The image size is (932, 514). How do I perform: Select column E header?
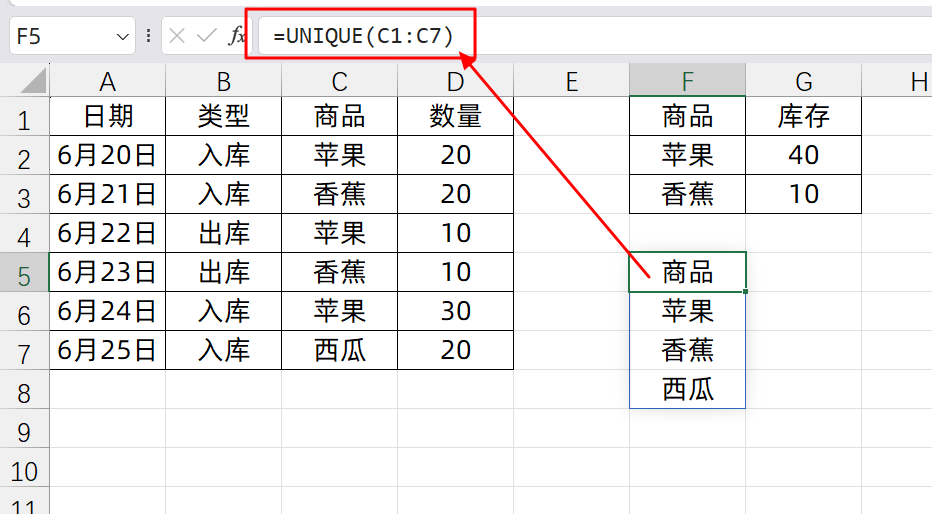pyautogui.click(x=571, y=81)
